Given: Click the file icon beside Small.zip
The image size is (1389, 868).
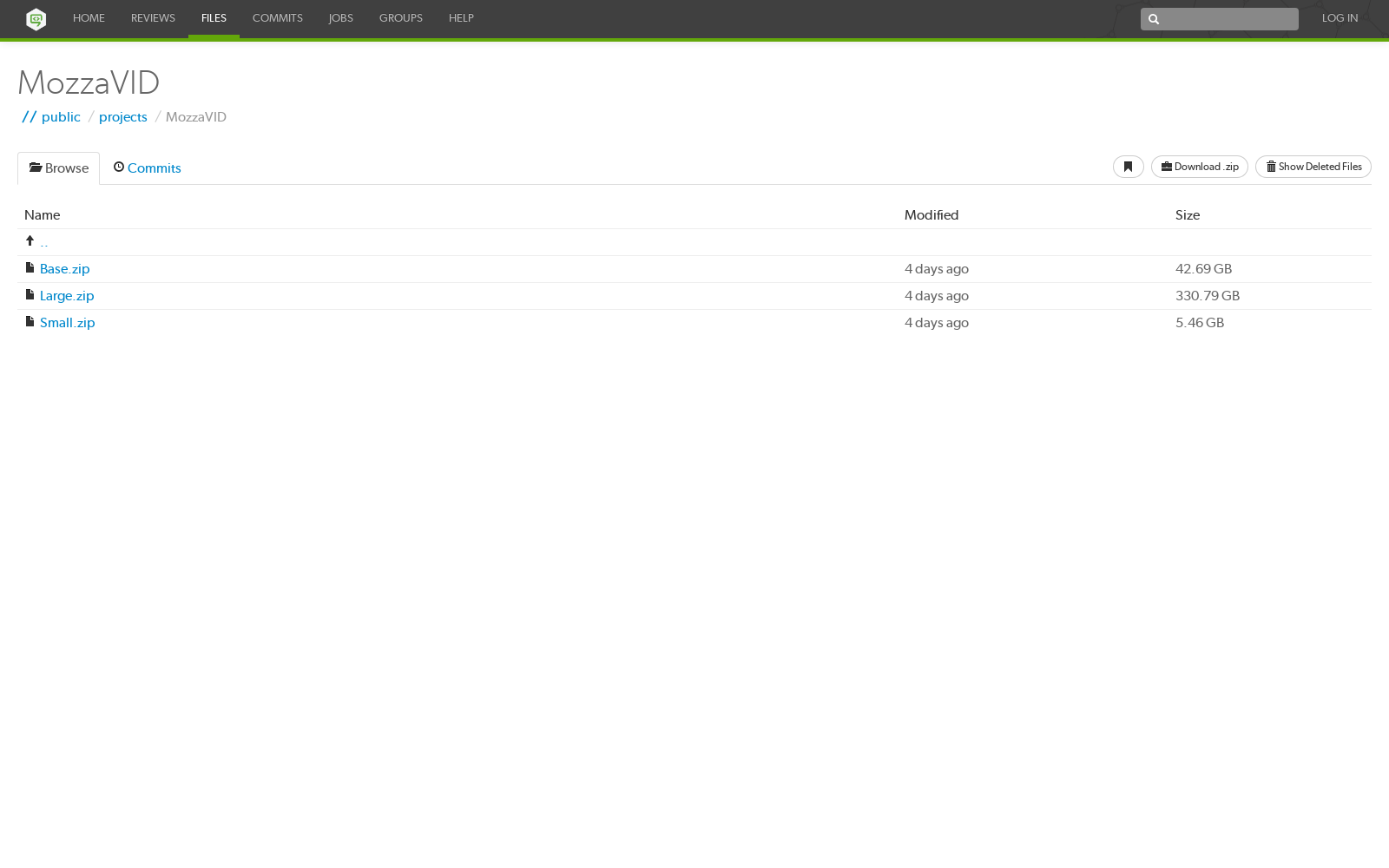Looking at the screenshot, I should (30, 322).
